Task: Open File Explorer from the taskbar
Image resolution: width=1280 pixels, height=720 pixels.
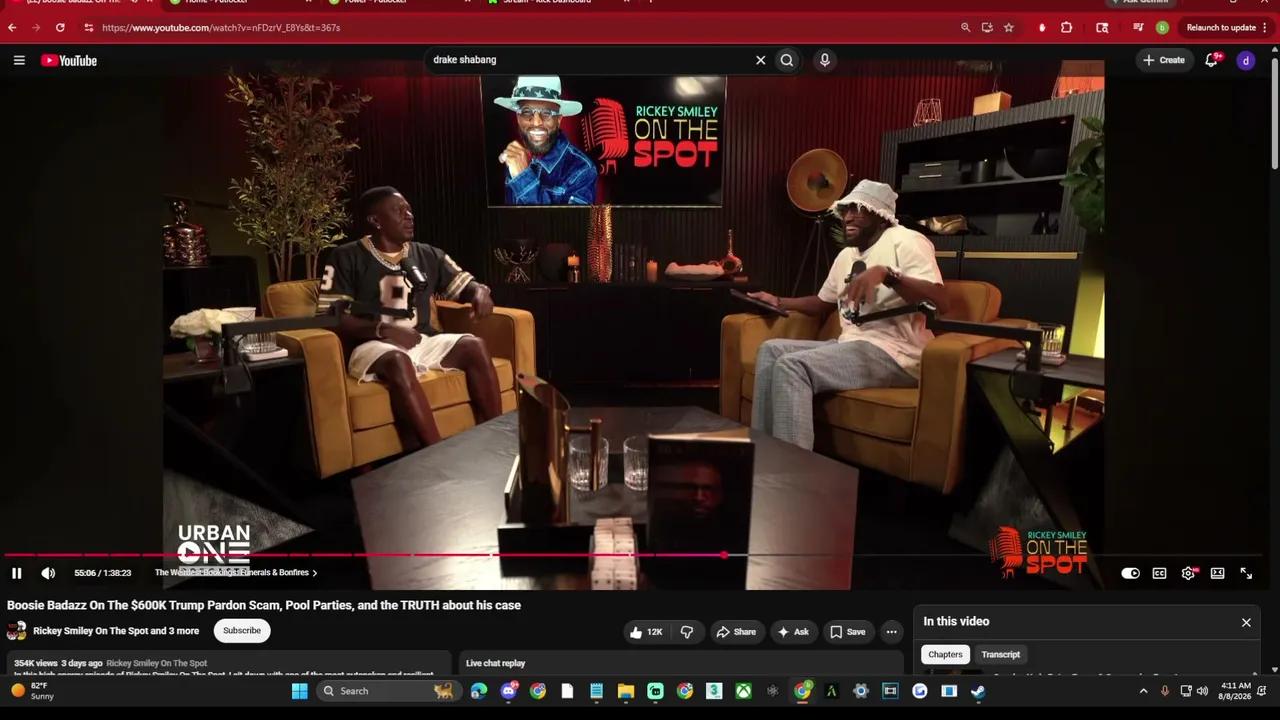Action: [626, 691]
